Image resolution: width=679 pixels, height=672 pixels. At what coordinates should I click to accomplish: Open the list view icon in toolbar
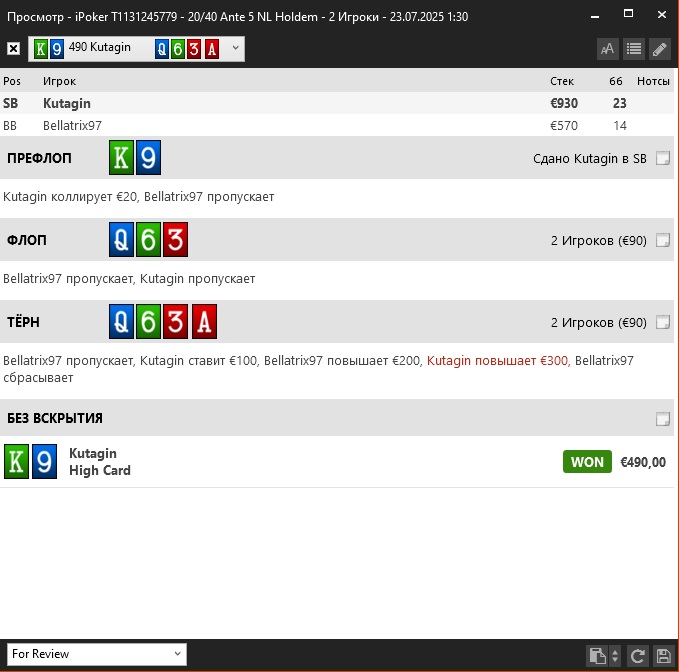click(x=634, y=49)
